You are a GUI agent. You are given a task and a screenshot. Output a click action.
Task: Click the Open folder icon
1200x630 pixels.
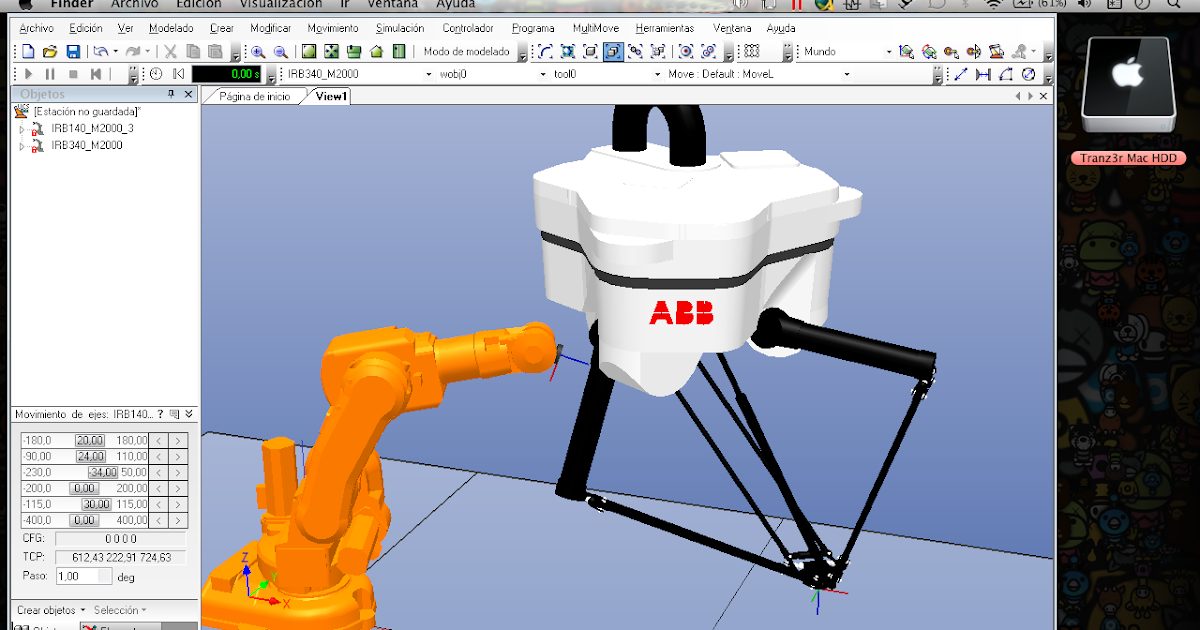coord(50,51)
